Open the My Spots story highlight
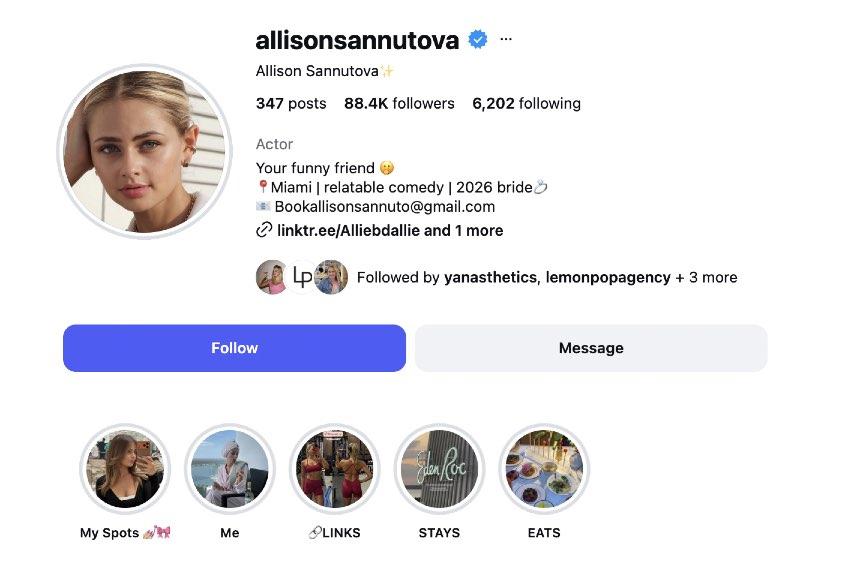The image size is (857, 565). tap(125, 469)
